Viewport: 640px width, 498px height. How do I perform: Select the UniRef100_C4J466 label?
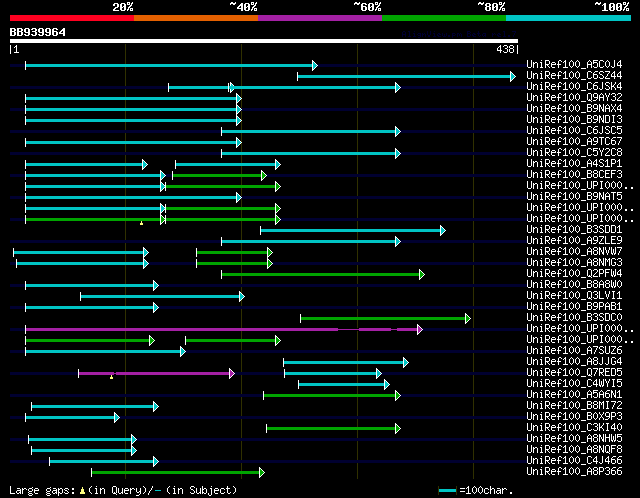click(574, 461)
